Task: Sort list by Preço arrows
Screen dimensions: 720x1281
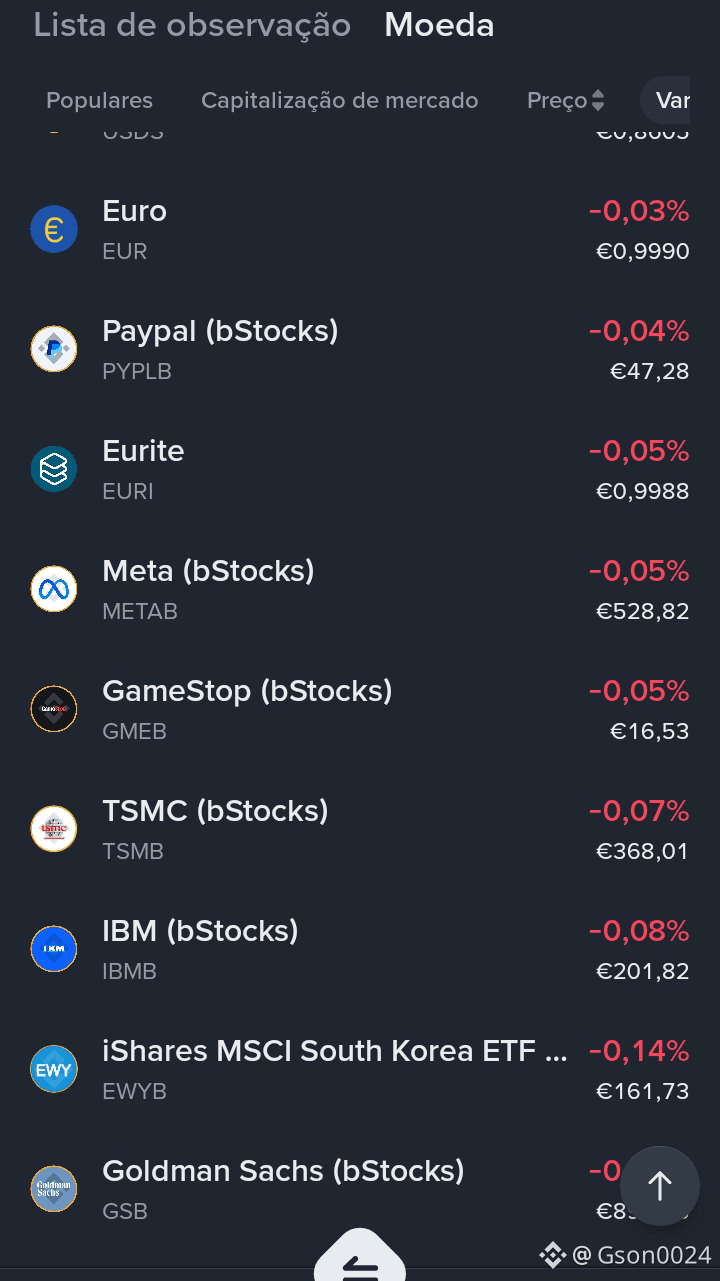Action: (598, 100)
